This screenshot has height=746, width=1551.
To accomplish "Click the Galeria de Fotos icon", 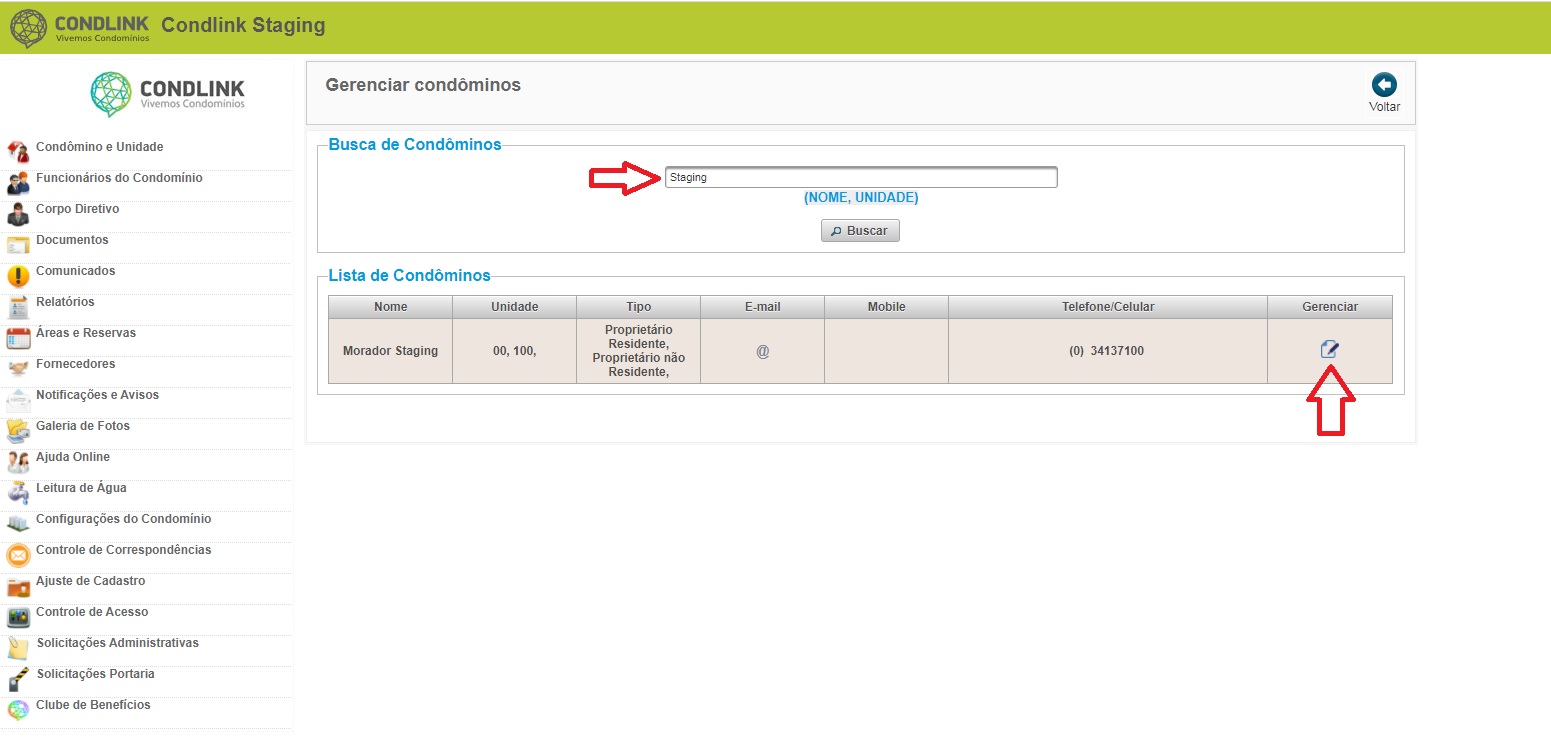I will [x=18, y=431].
